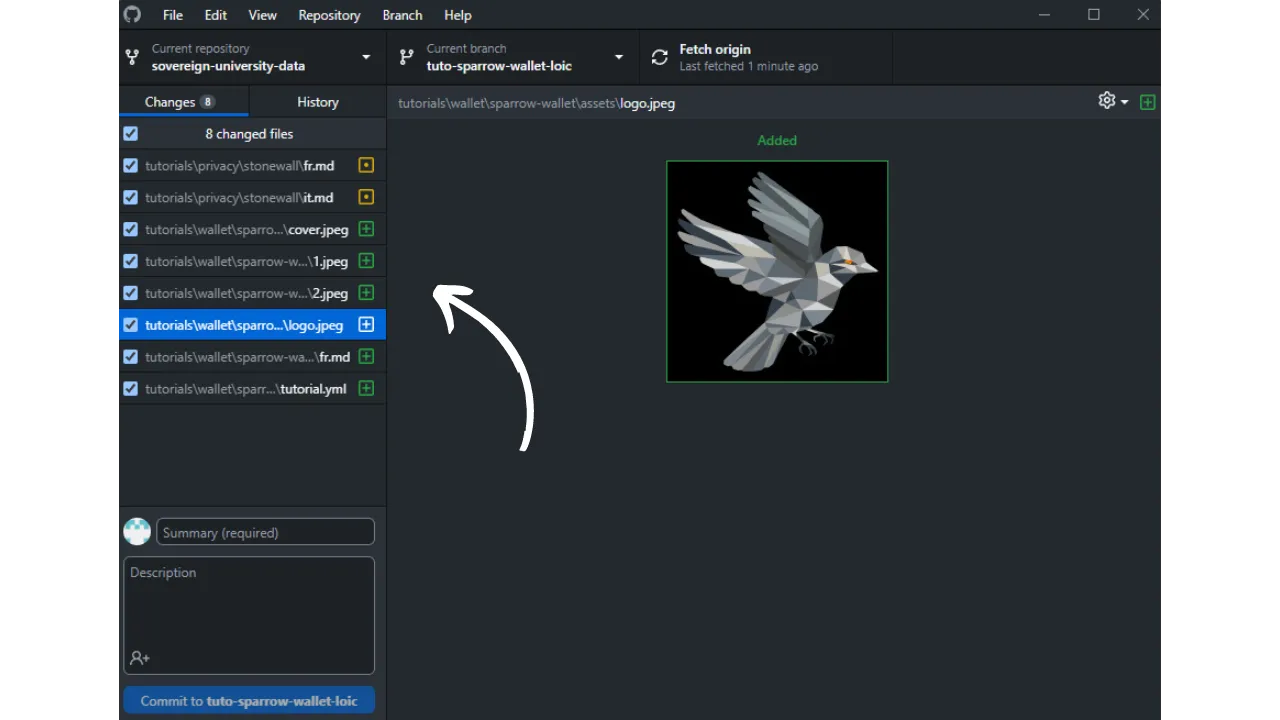Switch to the History tab
This screenshot has width=1280, height=720.
(318, 102)
